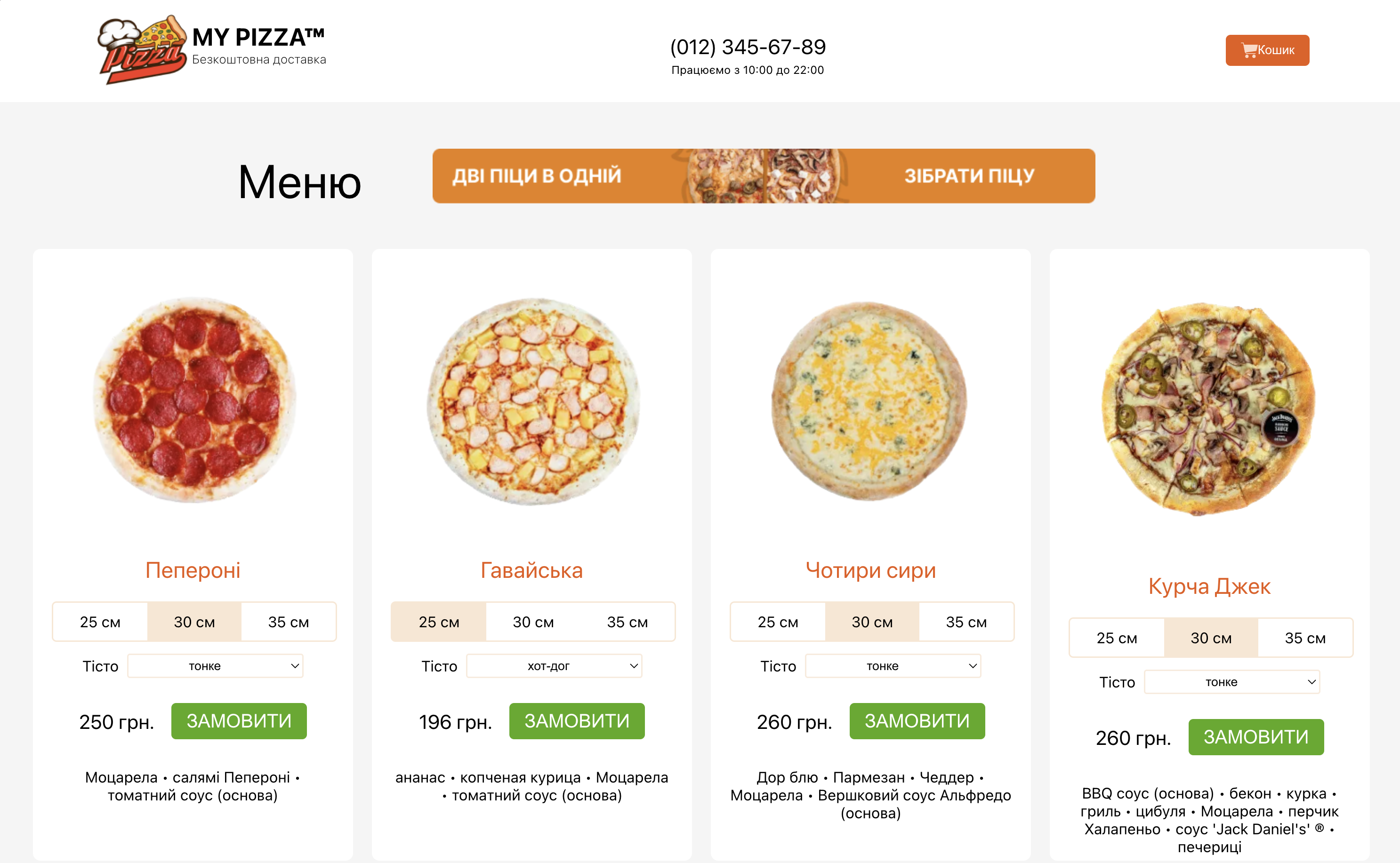The width and height of the screenshot is (1400, 863).
Task: Open Тісто dropdown for Курча Джек
Action: [x=1231, y=682]
